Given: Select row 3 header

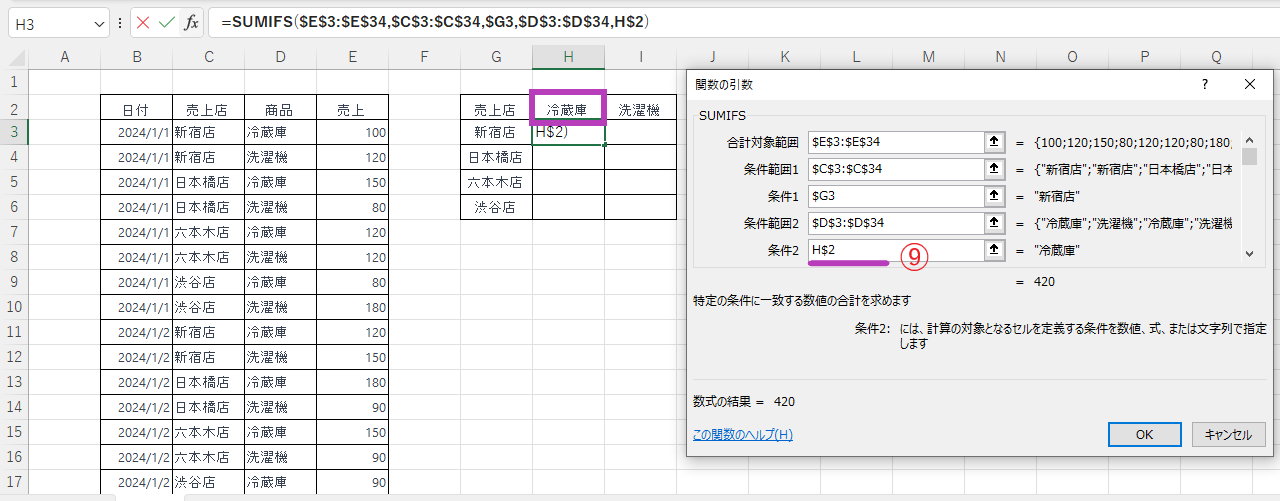Looking at the screenshot, I should (x=14, y=132).
